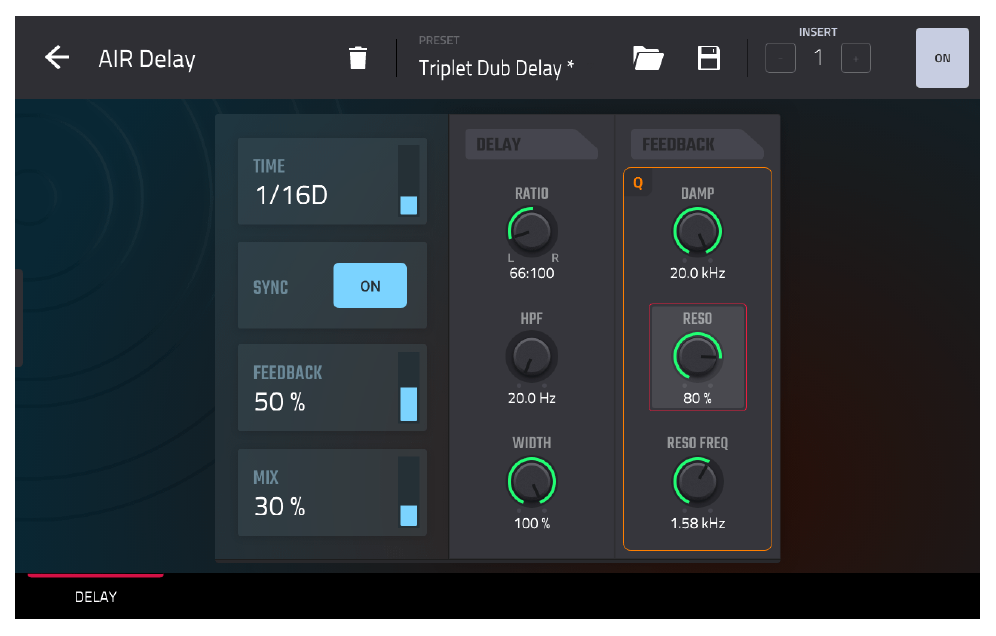Click the preset name Triplet Dub Delay *

pos(496,68)
